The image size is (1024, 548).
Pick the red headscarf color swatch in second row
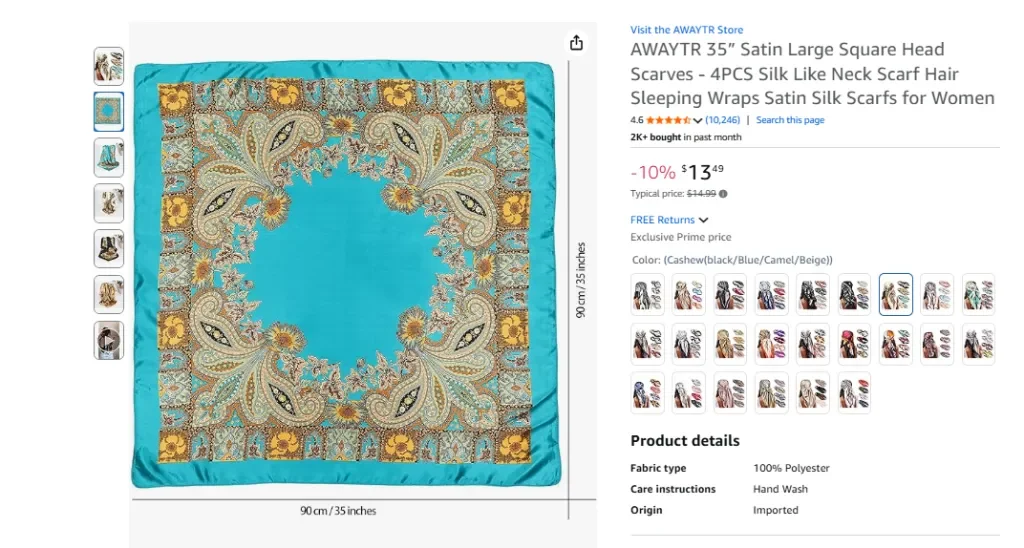(x=854, y=344)
